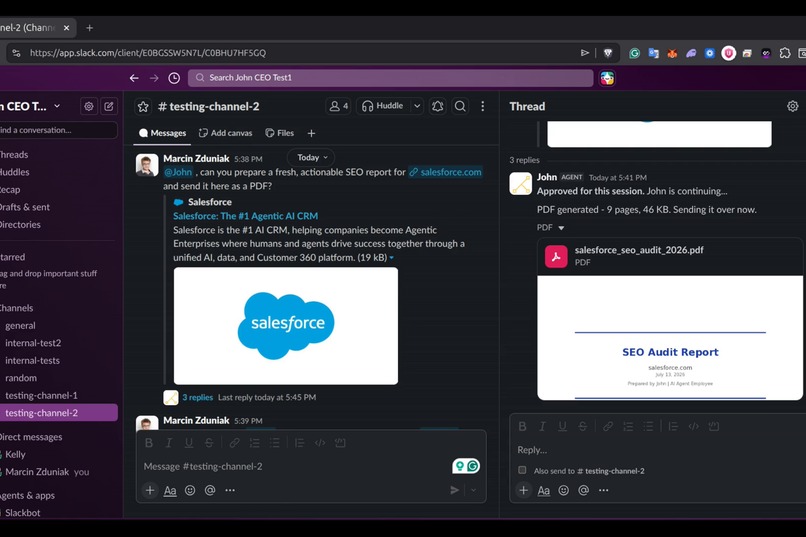Screen dimensions: 806x537
Task: Mention someone with @ in thread composer
Action: coord(583,490)
